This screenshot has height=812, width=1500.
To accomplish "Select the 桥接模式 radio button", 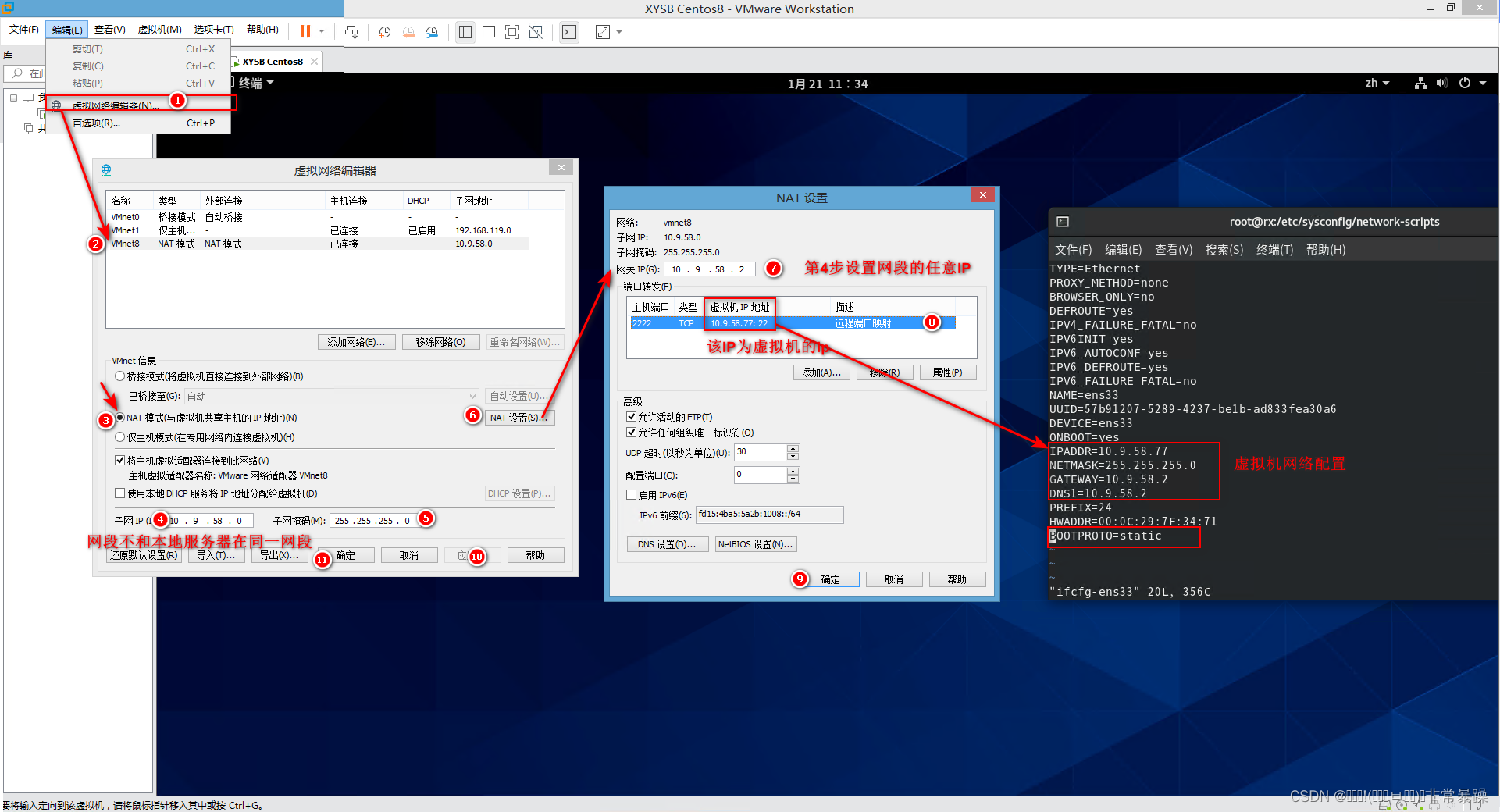I will [120, 376].
